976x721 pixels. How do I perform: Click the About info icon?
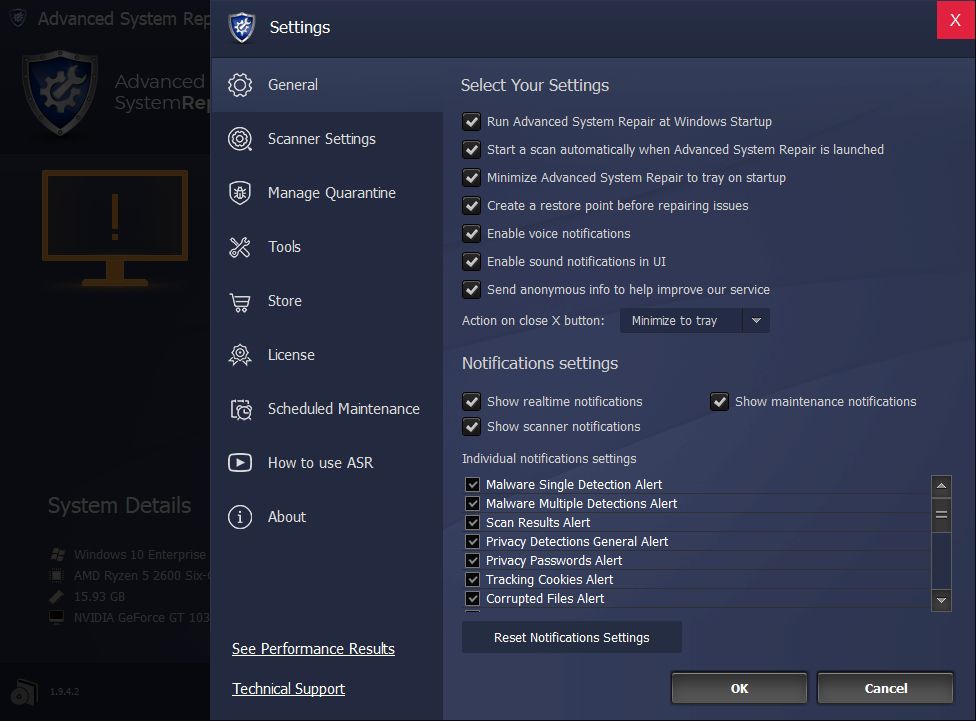pyautogui.click(x=240, y=517)
